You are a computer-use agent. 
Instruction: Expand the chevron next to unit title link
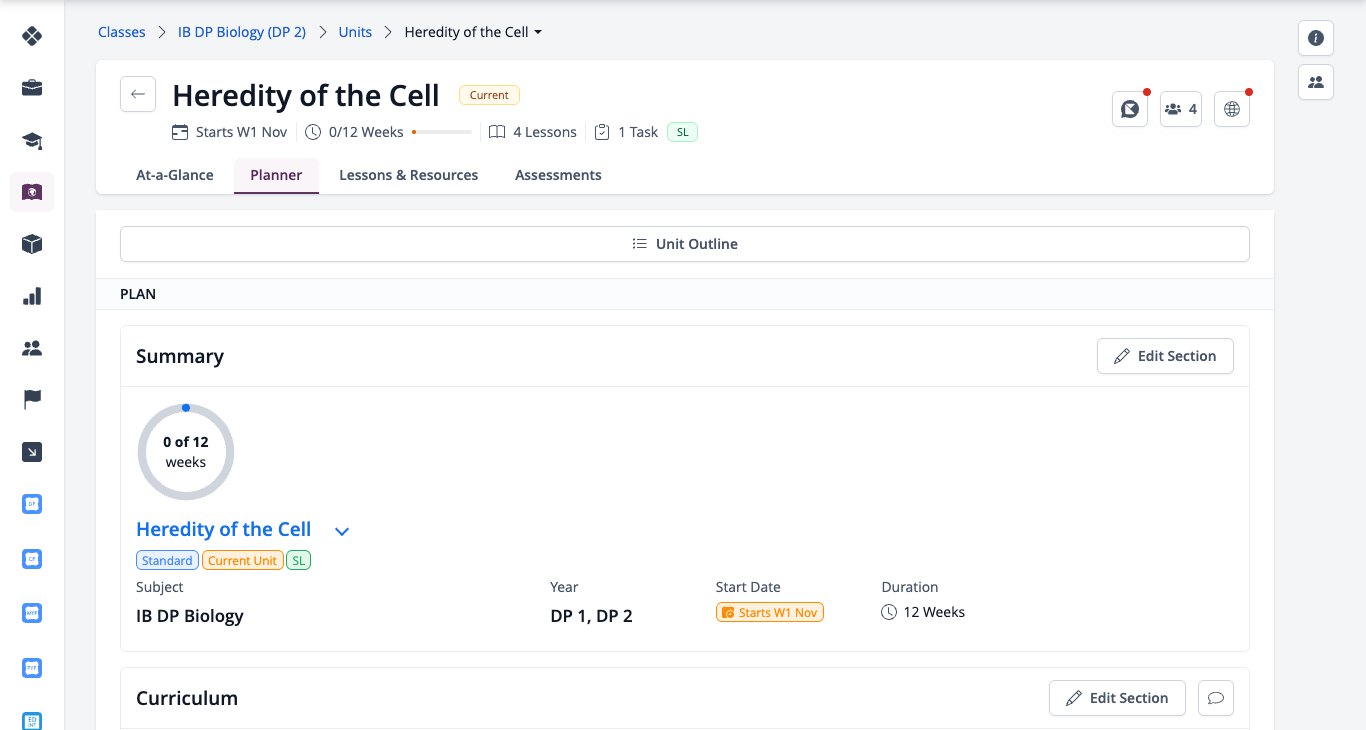[x=342, y=531]
